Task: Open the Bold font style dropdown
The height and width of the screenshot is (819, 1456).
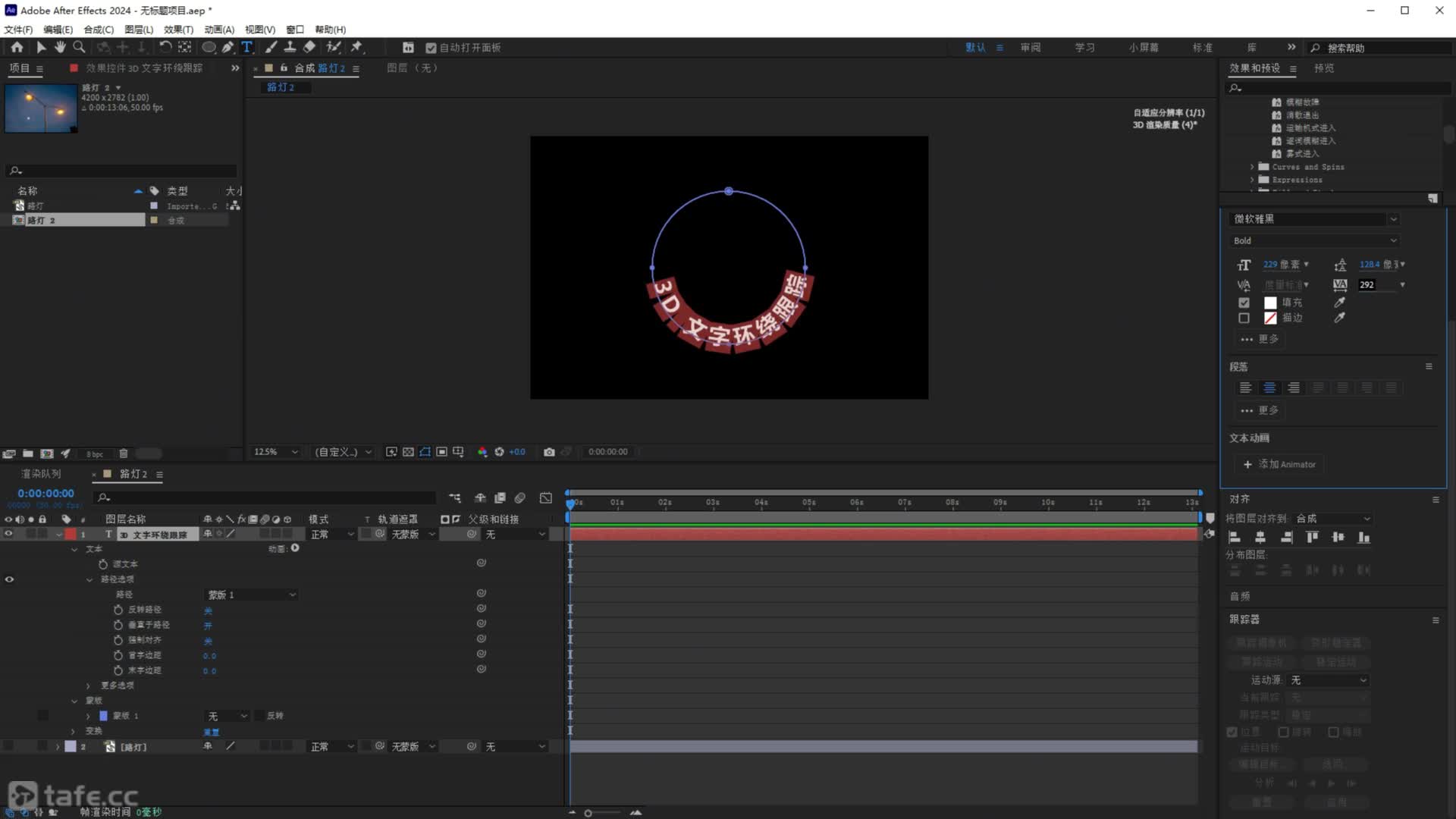Action: click(1313, 240)
